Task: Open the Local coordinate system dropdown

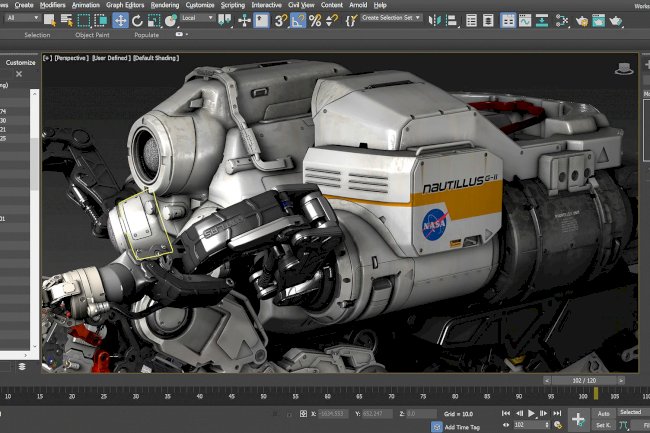Action: (x=197, y=18)
